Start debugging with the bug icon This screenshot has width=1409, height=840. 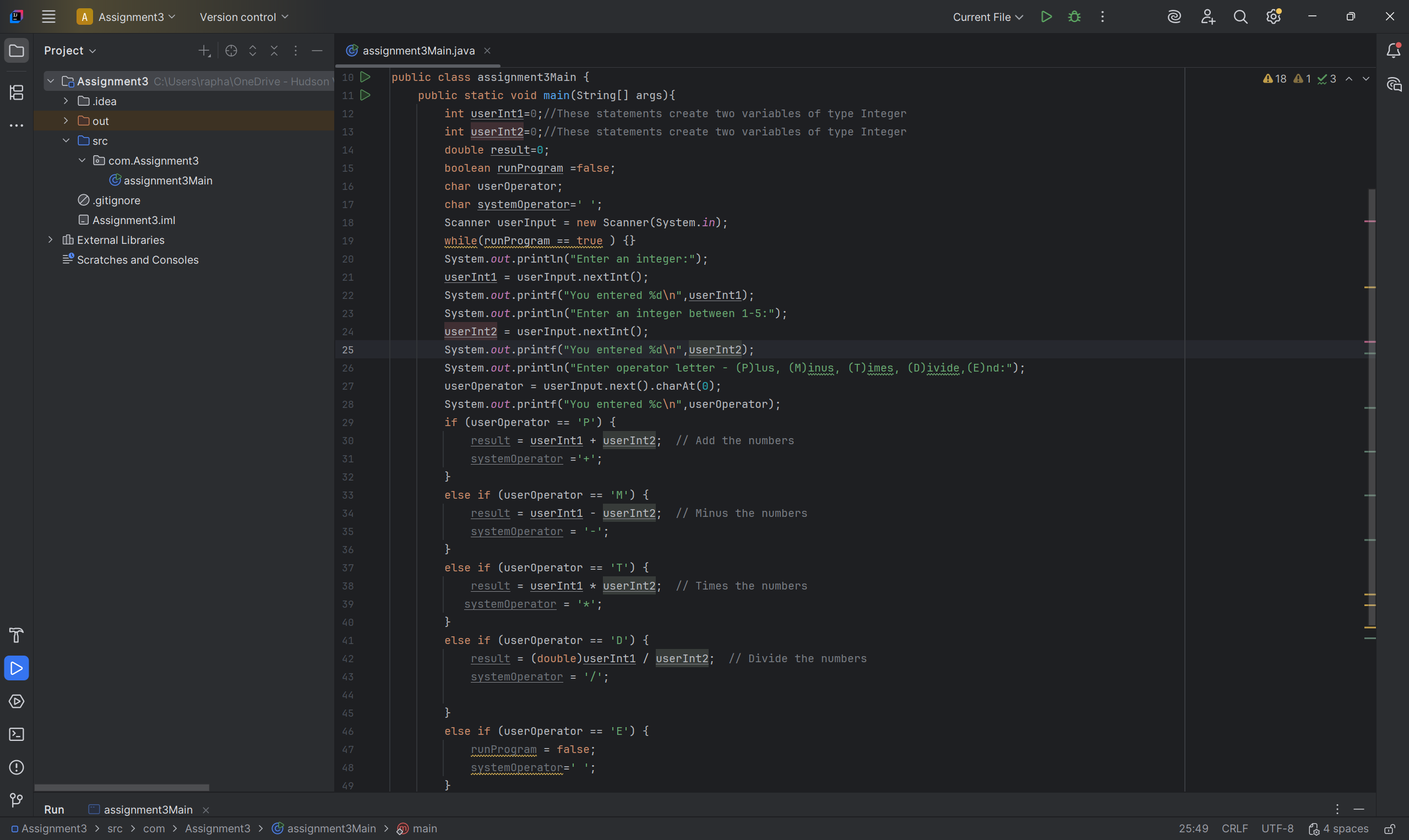click(x=1074, y=17)
